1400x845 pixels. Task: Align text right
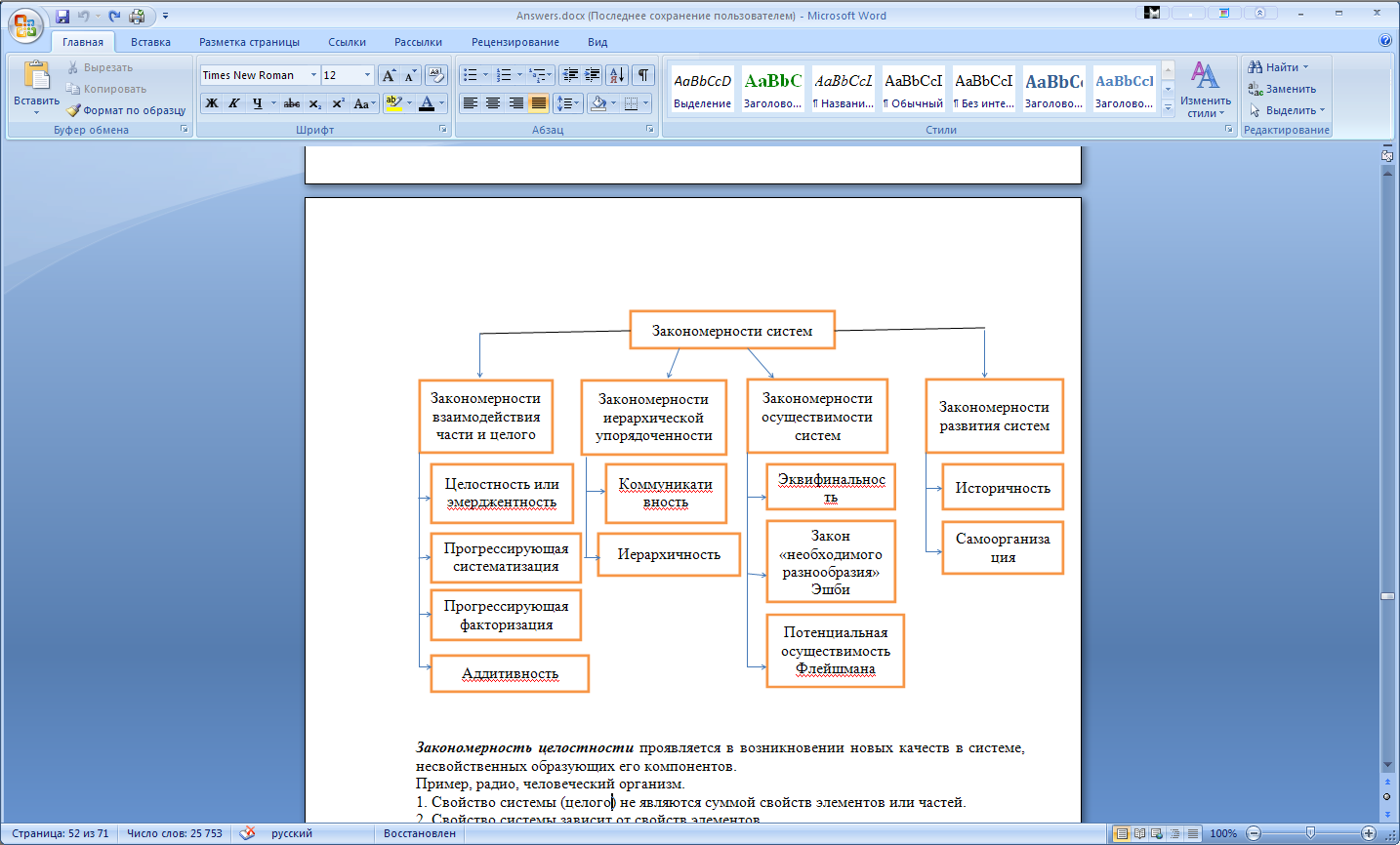pos(515,103)
